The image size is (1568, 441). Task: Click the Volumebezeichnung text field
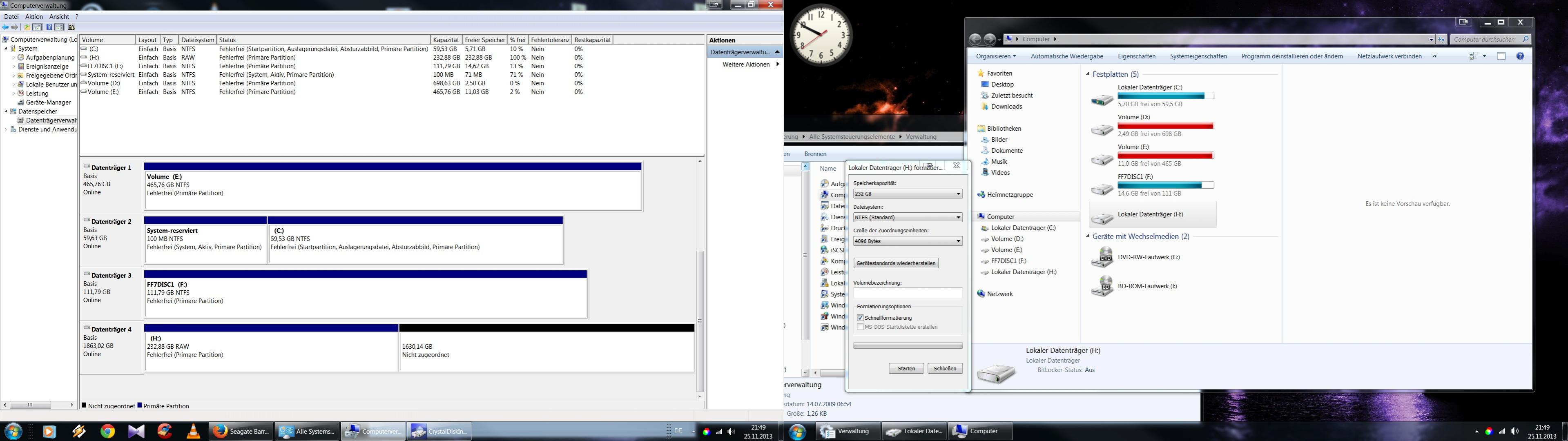907,293
